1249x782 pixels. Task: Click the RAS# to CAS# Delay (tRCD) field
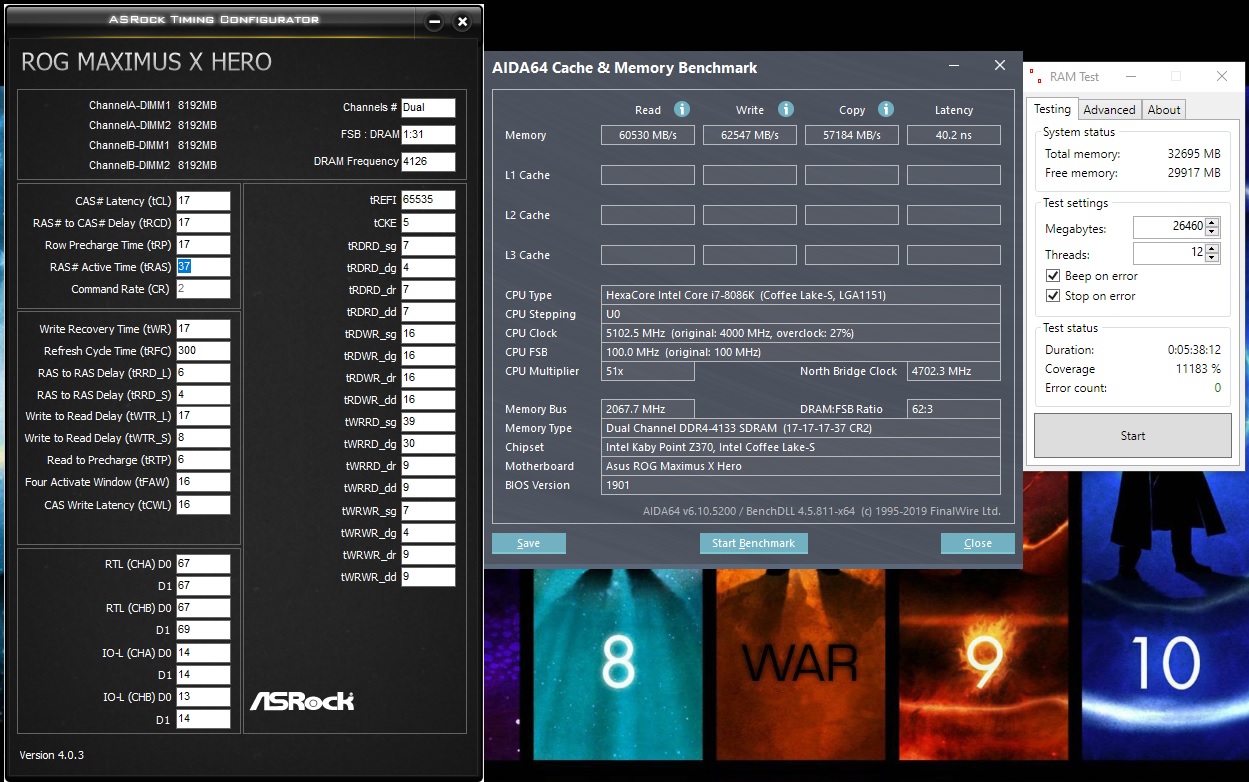[203, 223]
